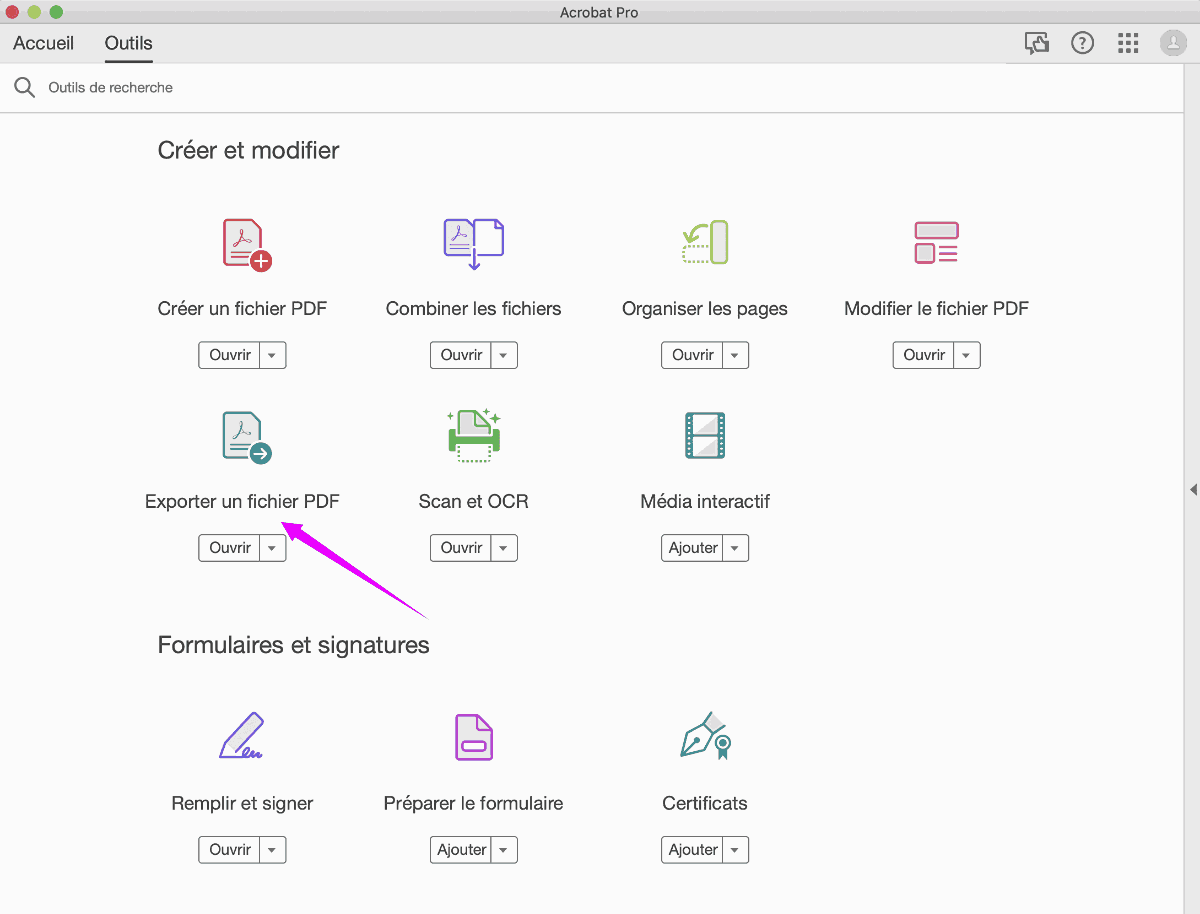Add Certificats with Ajouter button
Viewport: 1200px width, 914px height.
[693, 850]
